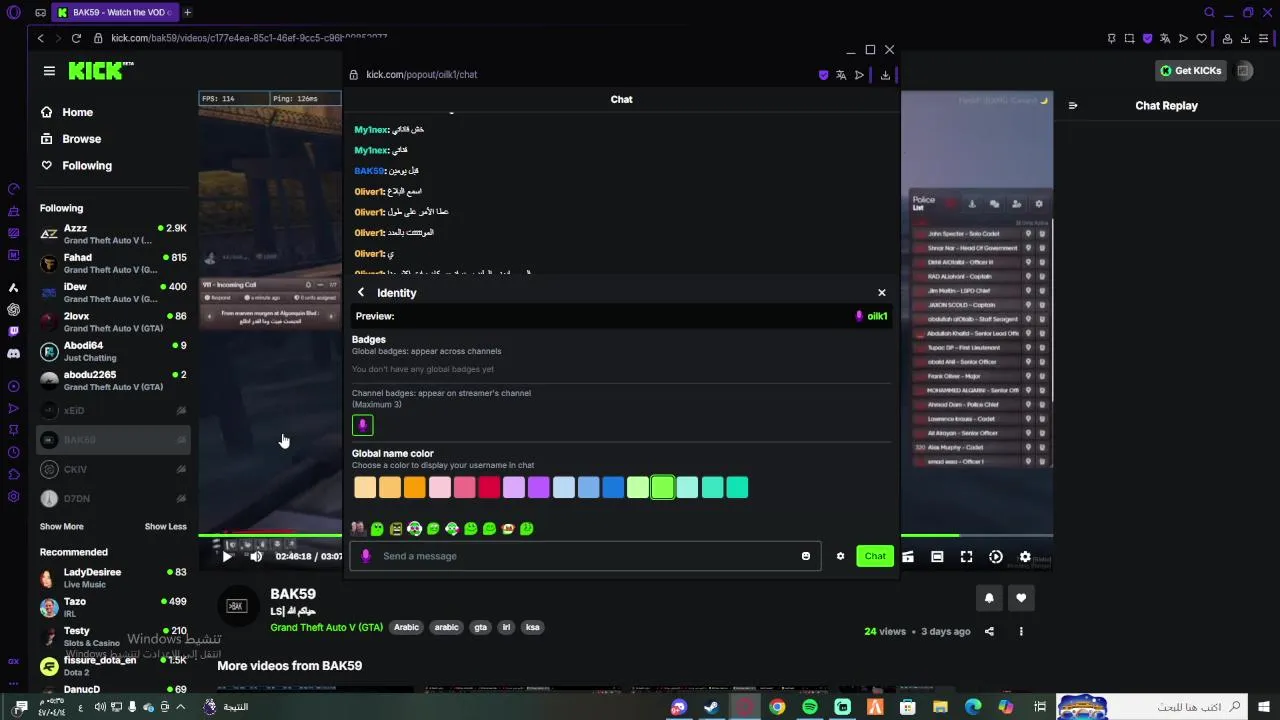The height and width of the screenshot is (720, 1280).
Task: Click Get KICKs button
Action: coord(1190,71)
